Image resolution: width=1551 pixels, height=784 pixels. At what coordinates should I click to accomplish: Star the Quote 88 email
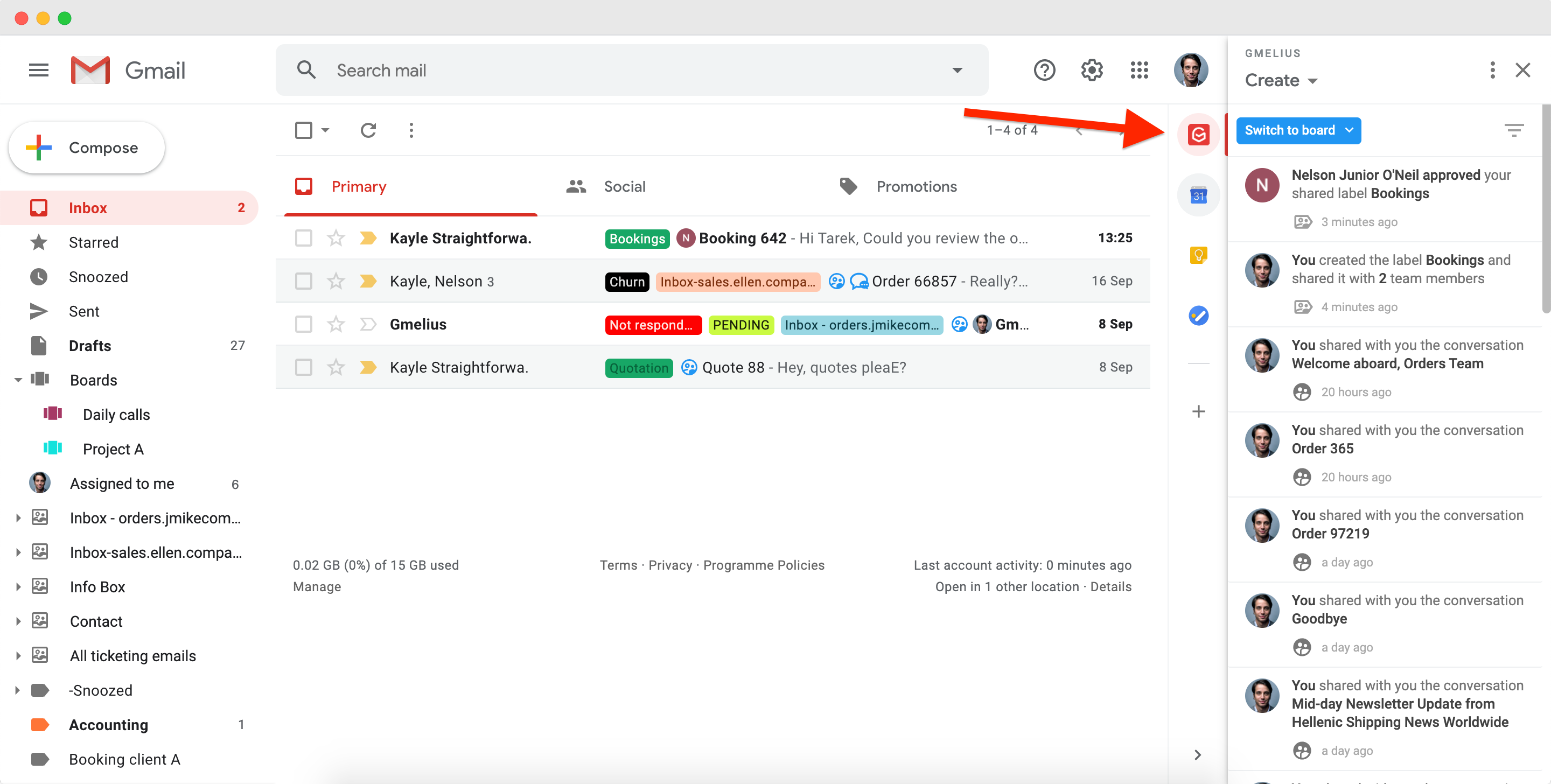(x=336, y=367)
